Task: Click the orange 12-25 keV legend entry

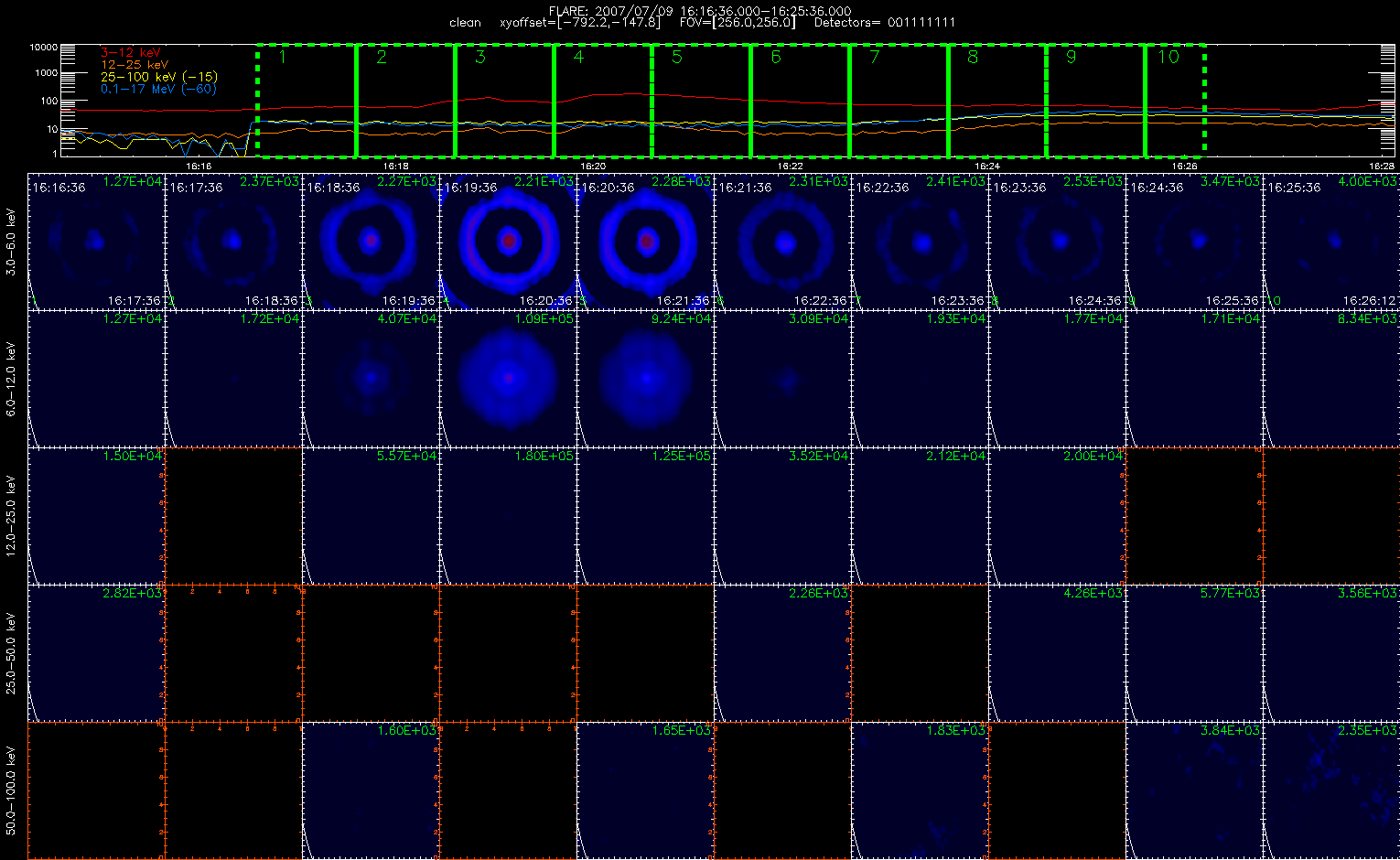Action: pos(134,65)
